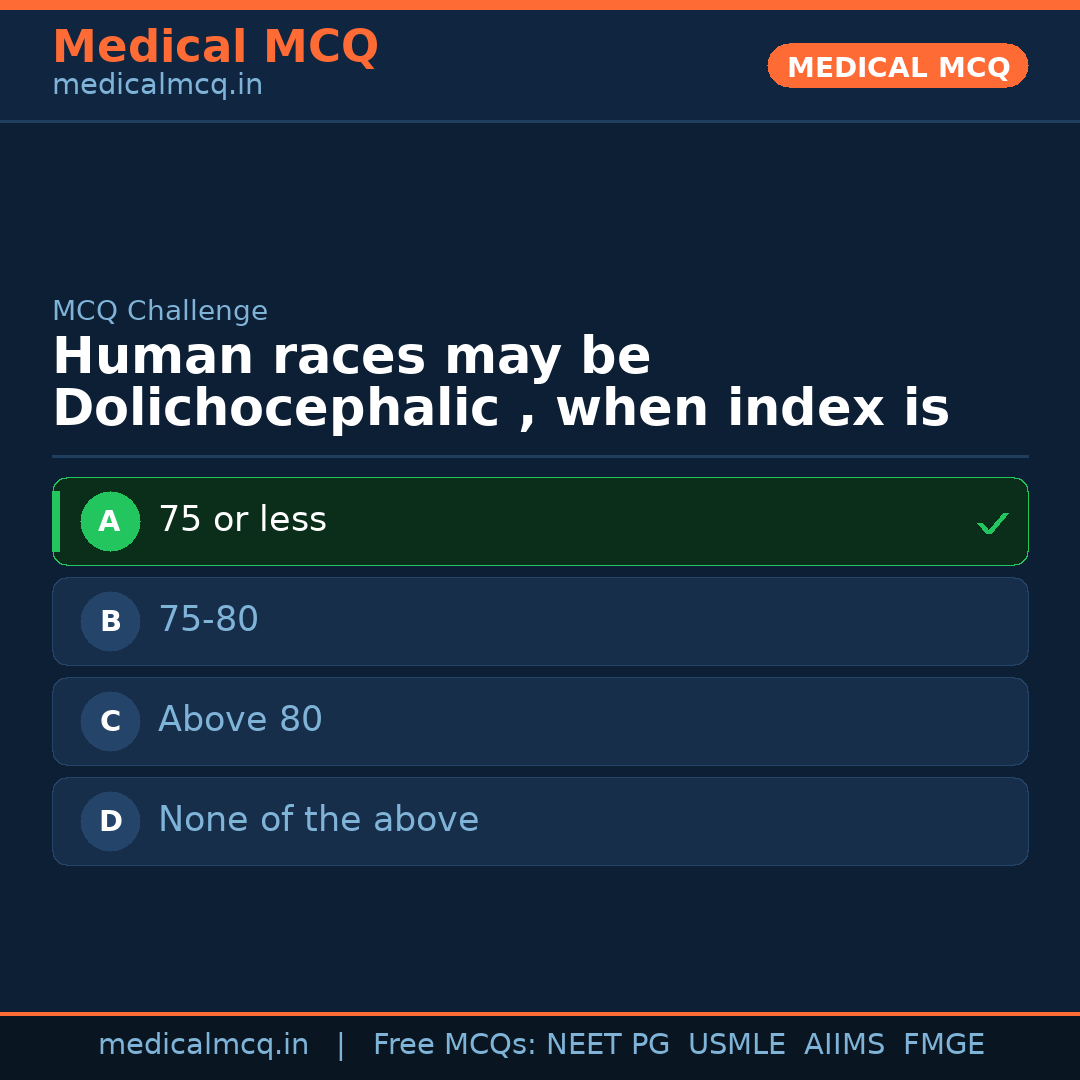Select the circled letter C badge
Viewport: 1080px width, 1080px height.
110,721
